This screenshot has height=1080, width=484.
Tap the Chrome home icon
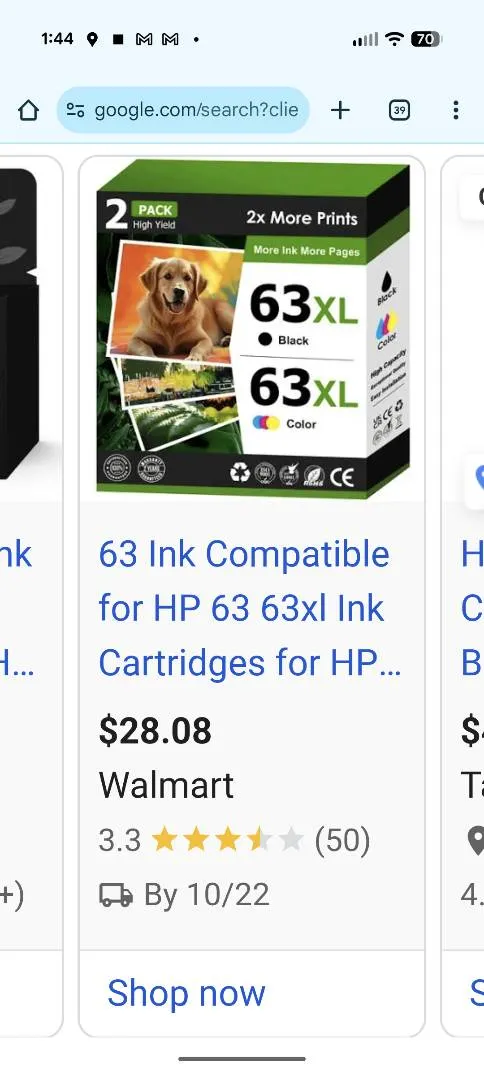coord(28,110)
